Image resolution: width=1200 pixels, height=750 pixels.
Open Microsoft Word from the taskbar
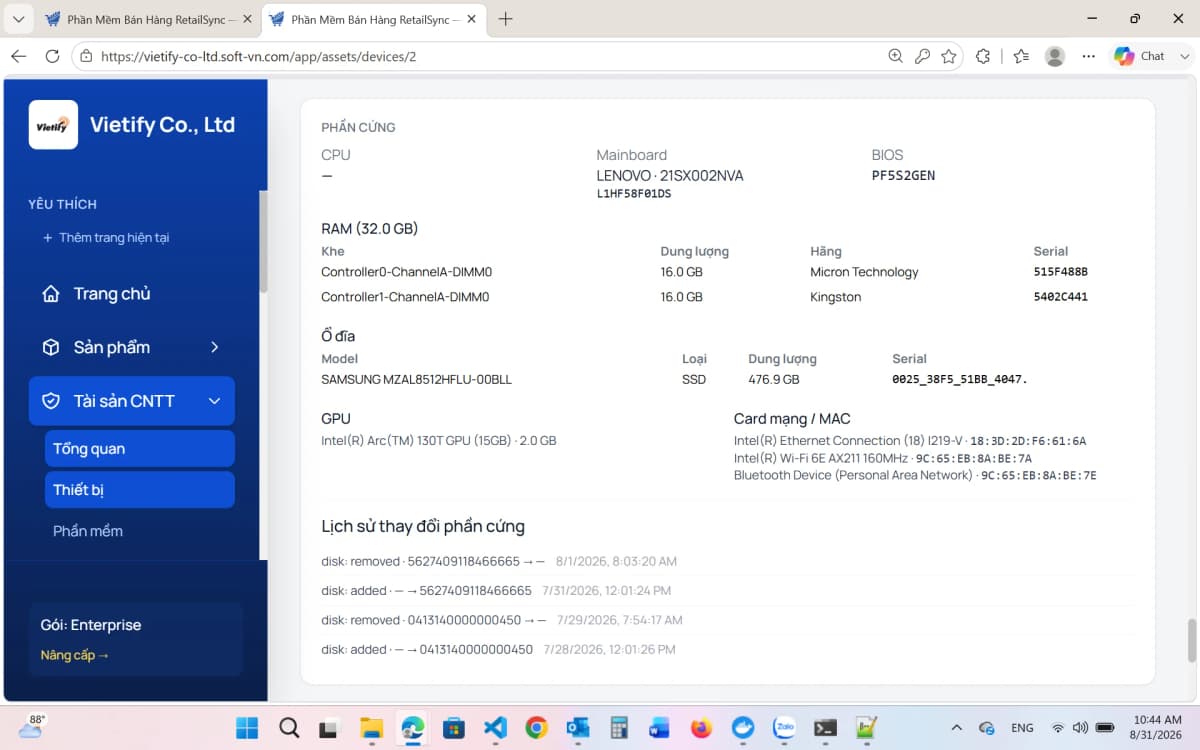click(659, 727)
